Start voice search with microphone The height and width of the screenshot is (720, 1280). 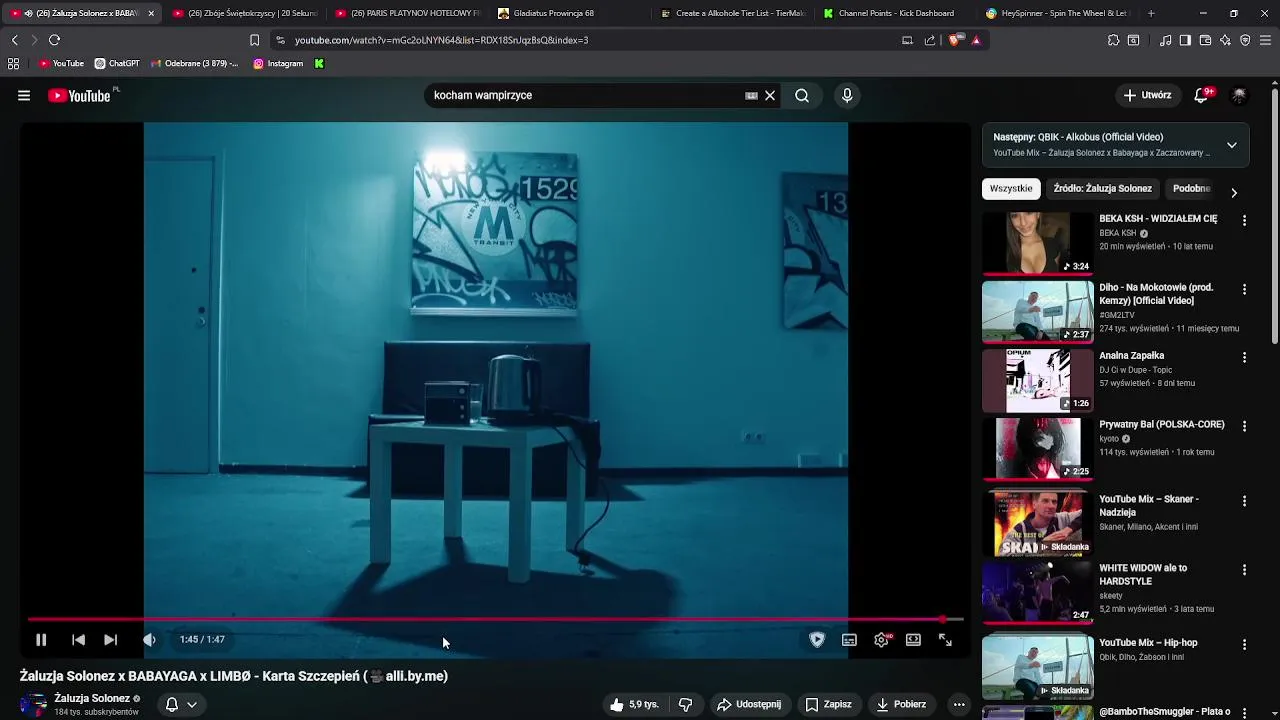pyautogui.click(x=847, y=96)
